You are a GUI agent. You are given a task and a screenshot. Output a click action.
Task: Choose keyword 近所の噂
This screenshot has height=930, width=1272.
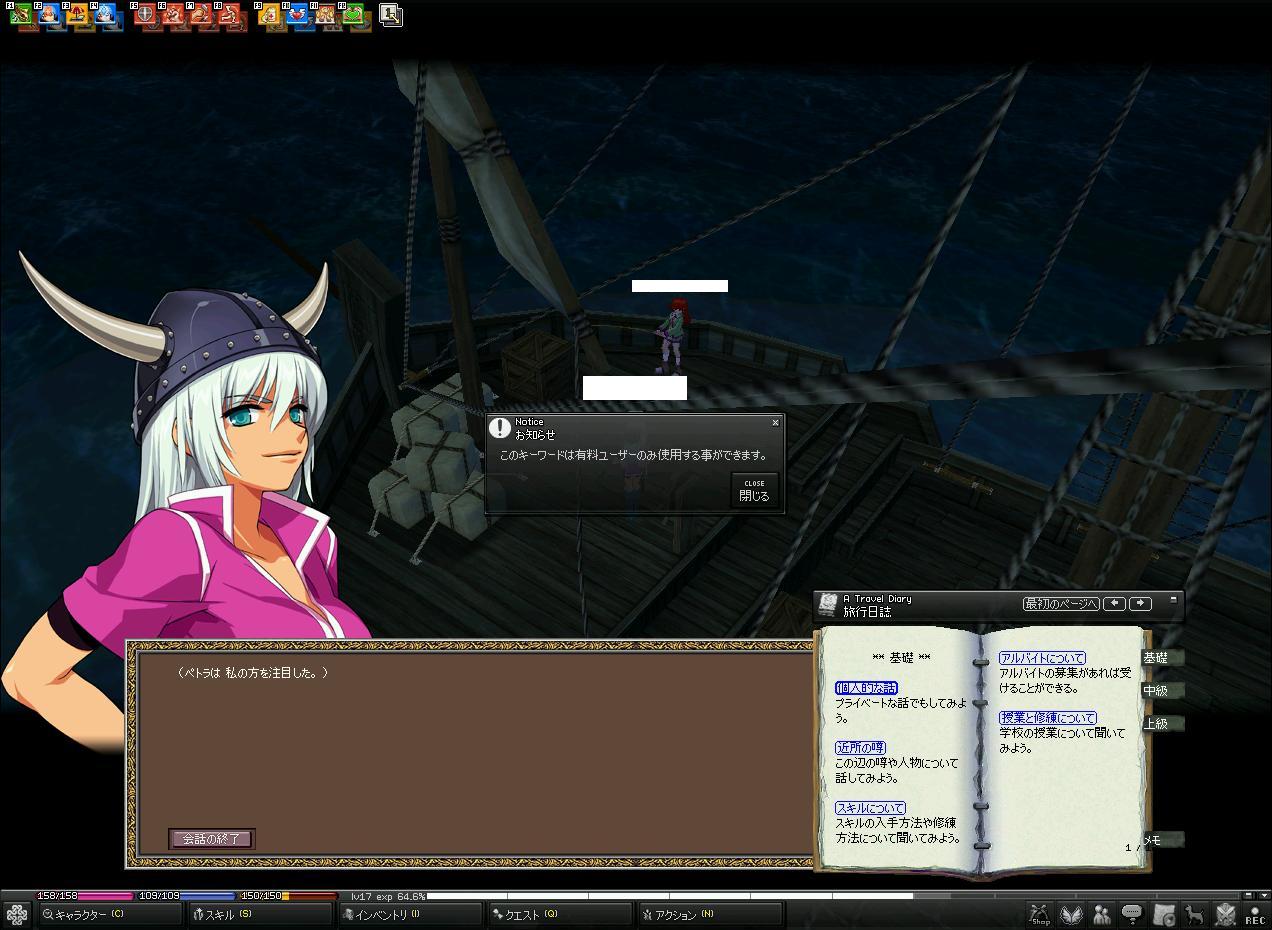click(x=860, y=748)
